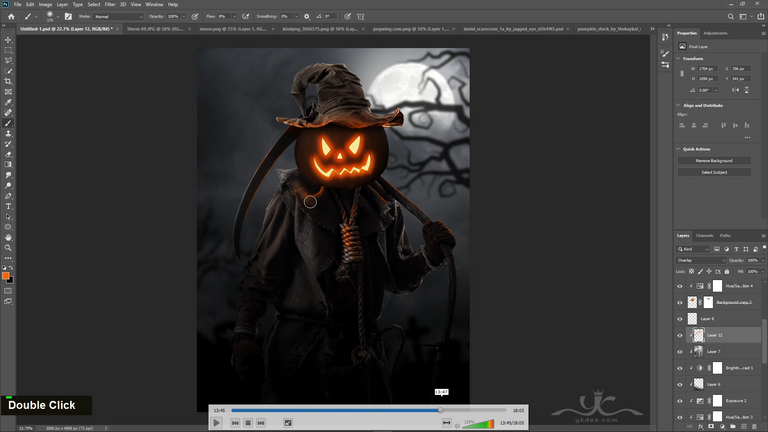Image resolution: width=768 pixels, height=432 pixels.
Task: Select the Path Selection tool
Action: coord(8,216)
